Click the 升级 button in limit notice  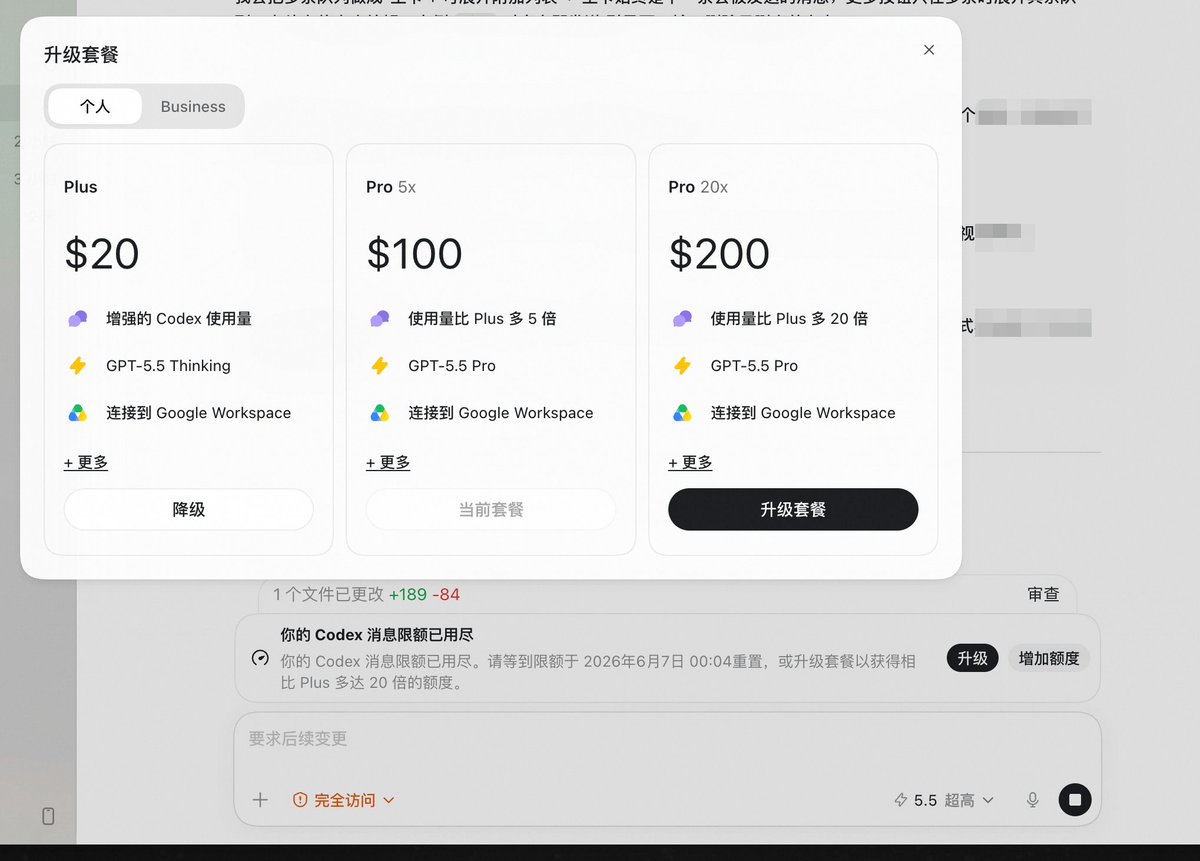point(973,658)
